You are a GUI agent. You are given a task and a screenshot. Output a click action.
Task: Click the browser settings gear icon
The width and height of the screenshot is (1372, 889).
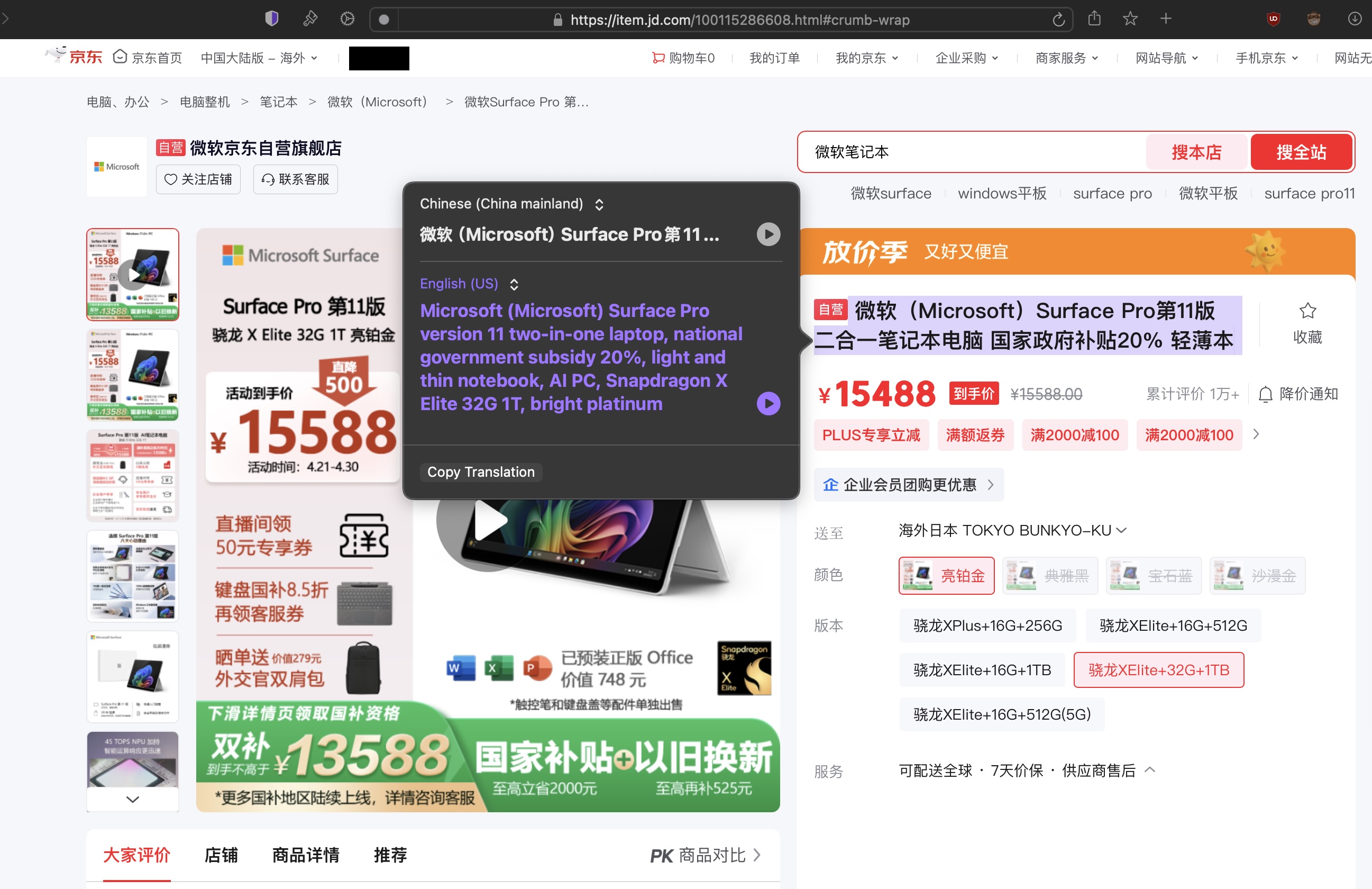[347, 19]
